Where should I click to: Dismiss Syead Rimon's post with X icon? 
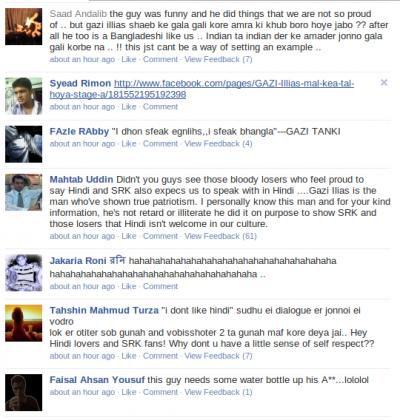(x=384, y=82)
